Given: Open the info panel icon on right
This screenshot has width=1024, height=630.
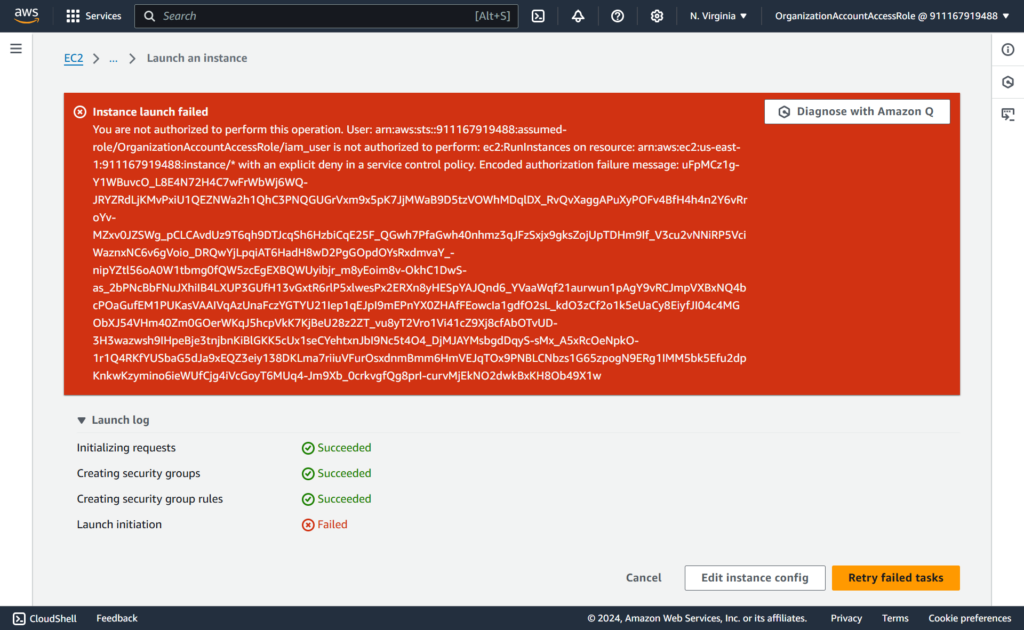Looking at the screenshot, I should [1008, 49].
